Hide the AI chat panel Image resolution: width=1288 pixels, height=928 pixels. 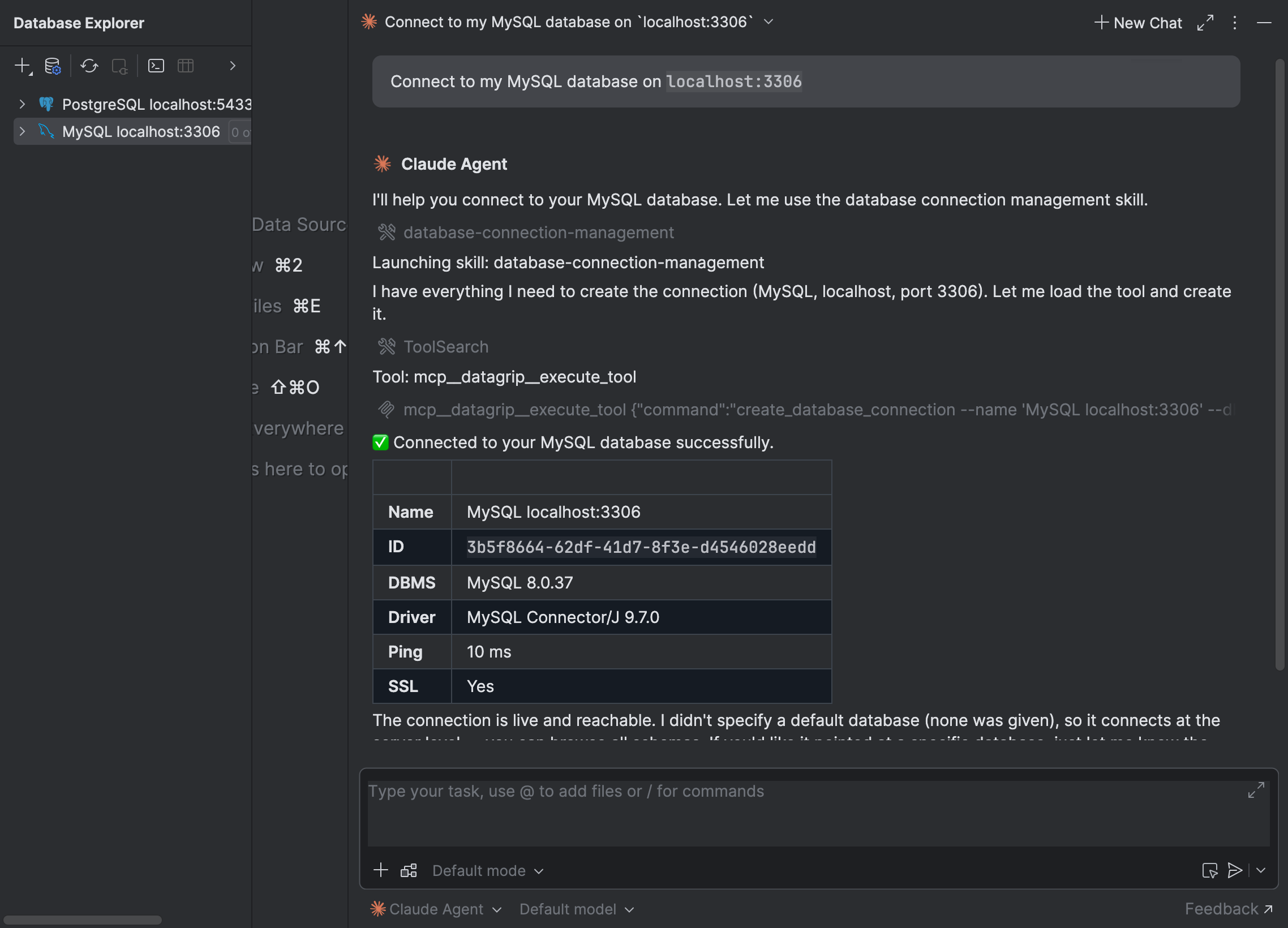[x=1264, y=23]
